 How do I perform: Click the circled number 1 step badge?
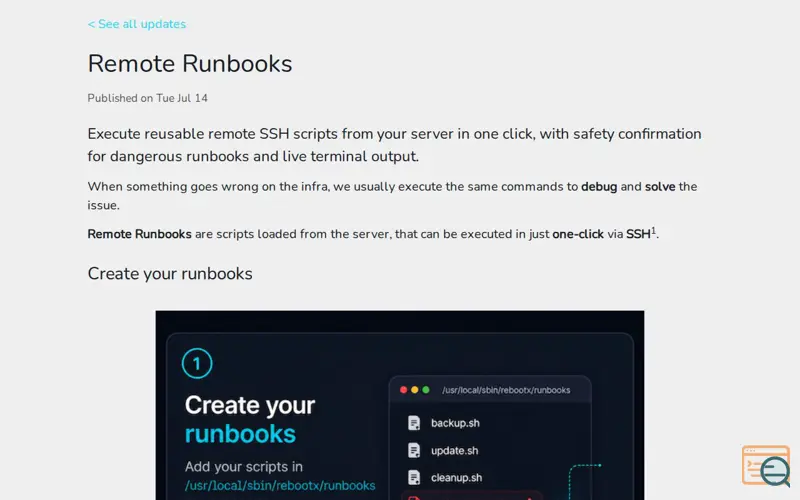(x=197, y=363)
